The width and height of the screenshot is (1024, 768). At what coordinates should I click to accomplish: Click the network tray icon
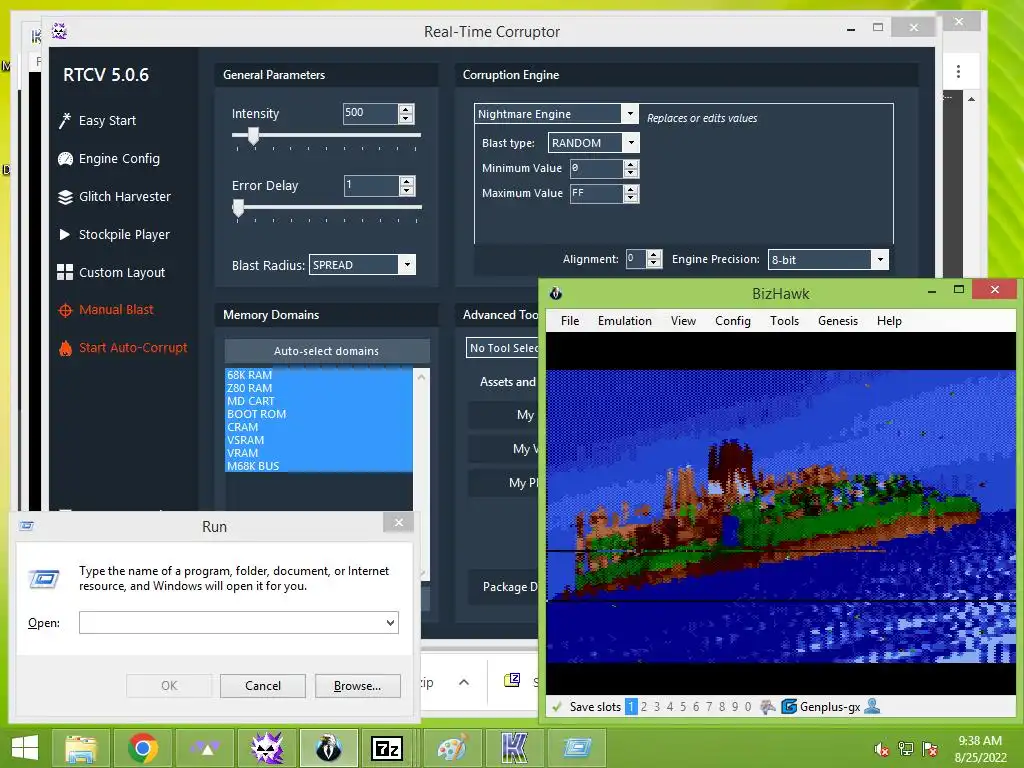[x=906, y=749]
